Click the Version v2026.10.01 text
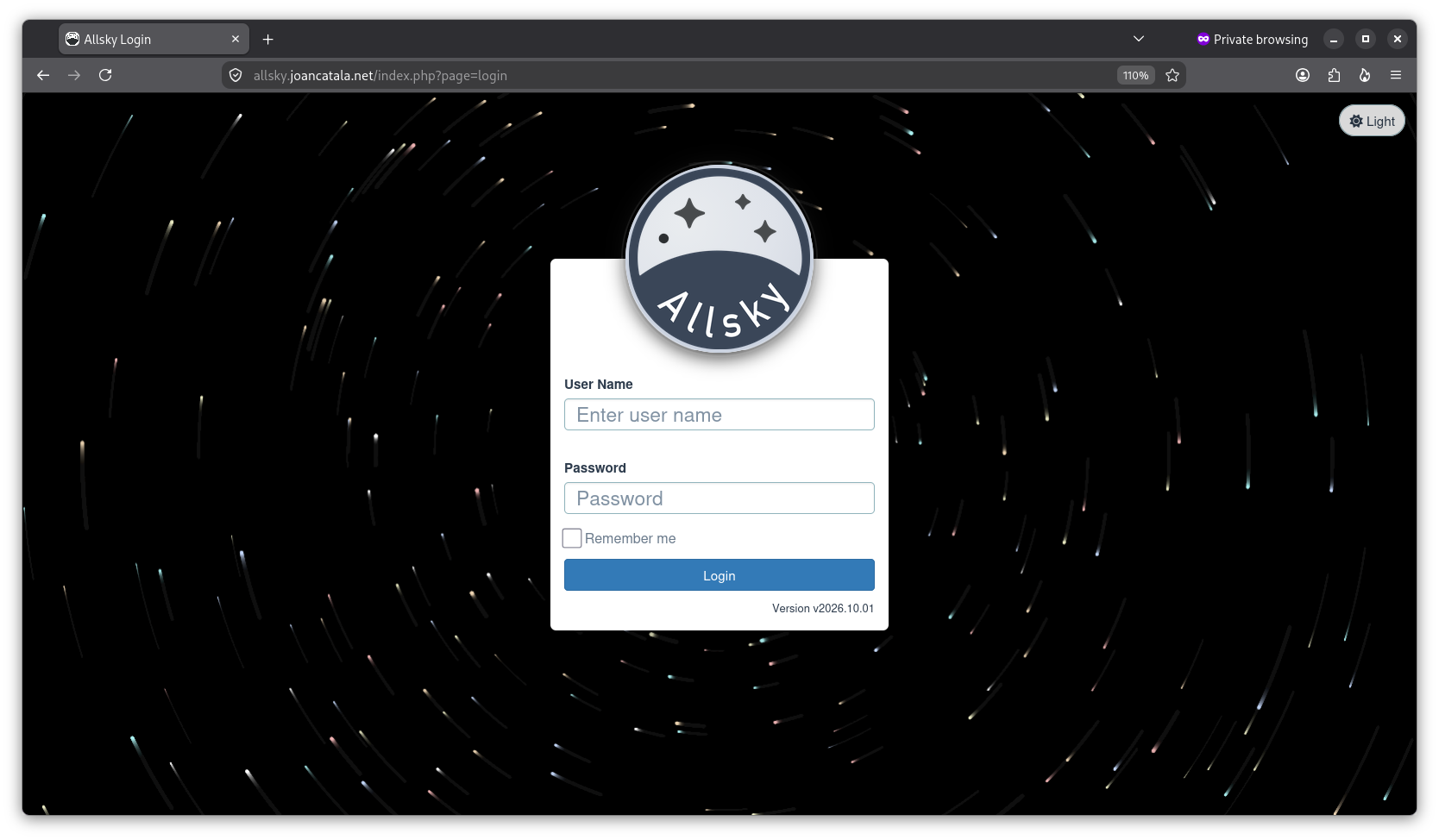 823,608
